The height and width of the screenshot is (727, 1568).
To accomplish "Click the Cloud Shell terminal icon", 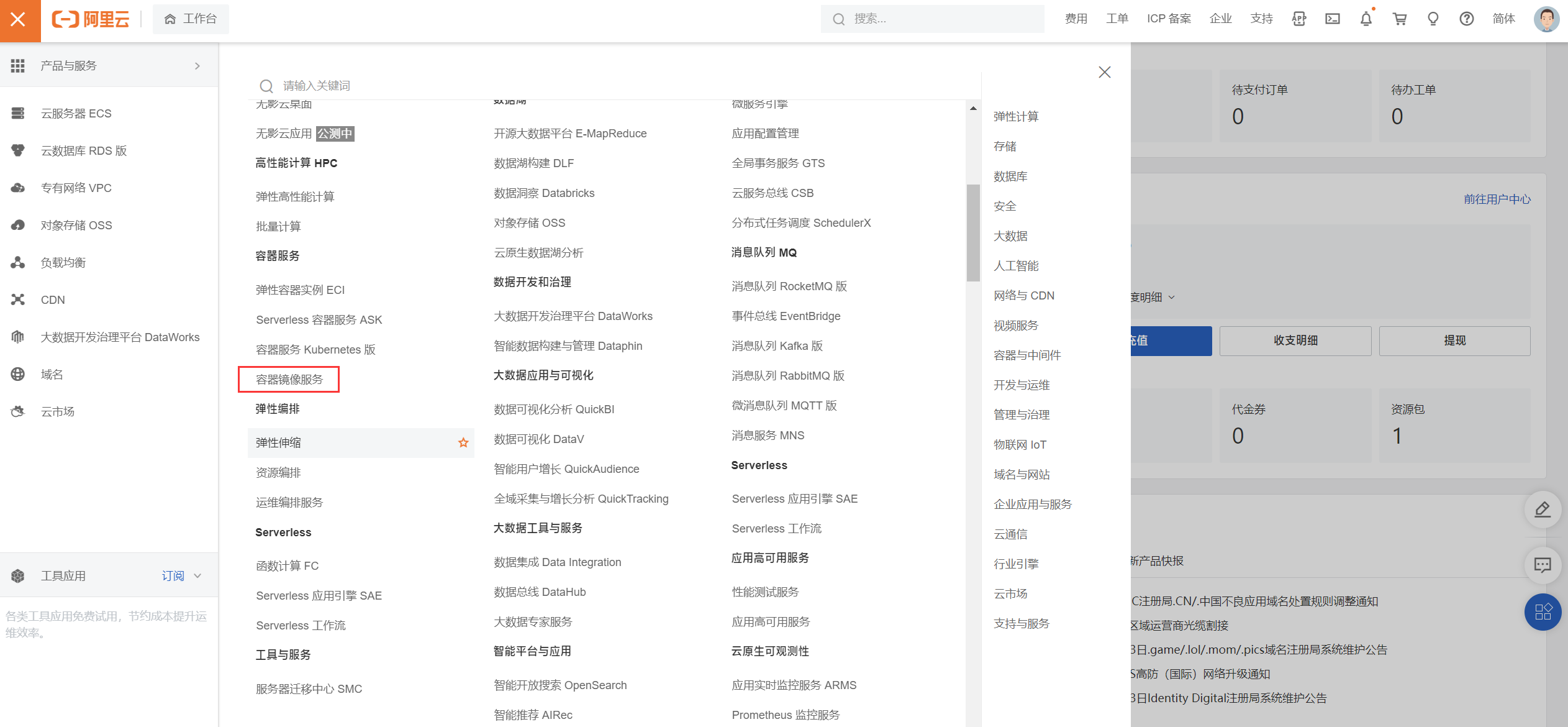I will click(x=1332, y=19).
